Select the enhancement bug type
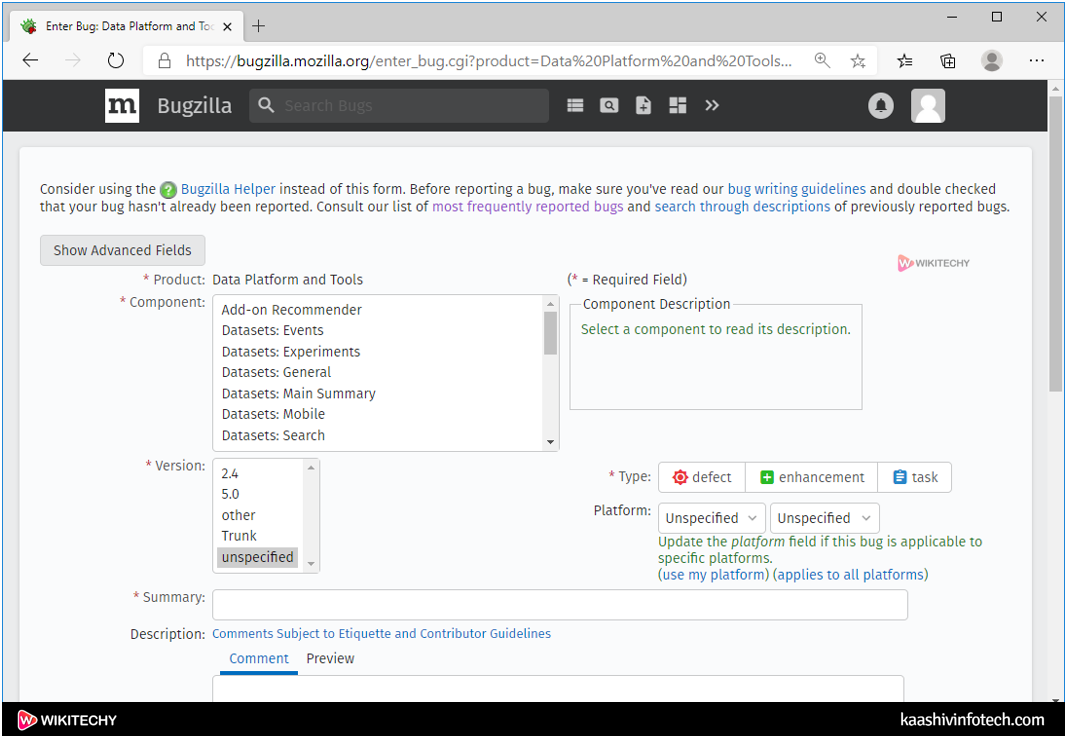Image resolution: width=1068 pixels, height=739 pixels. [x=811, y=478]
